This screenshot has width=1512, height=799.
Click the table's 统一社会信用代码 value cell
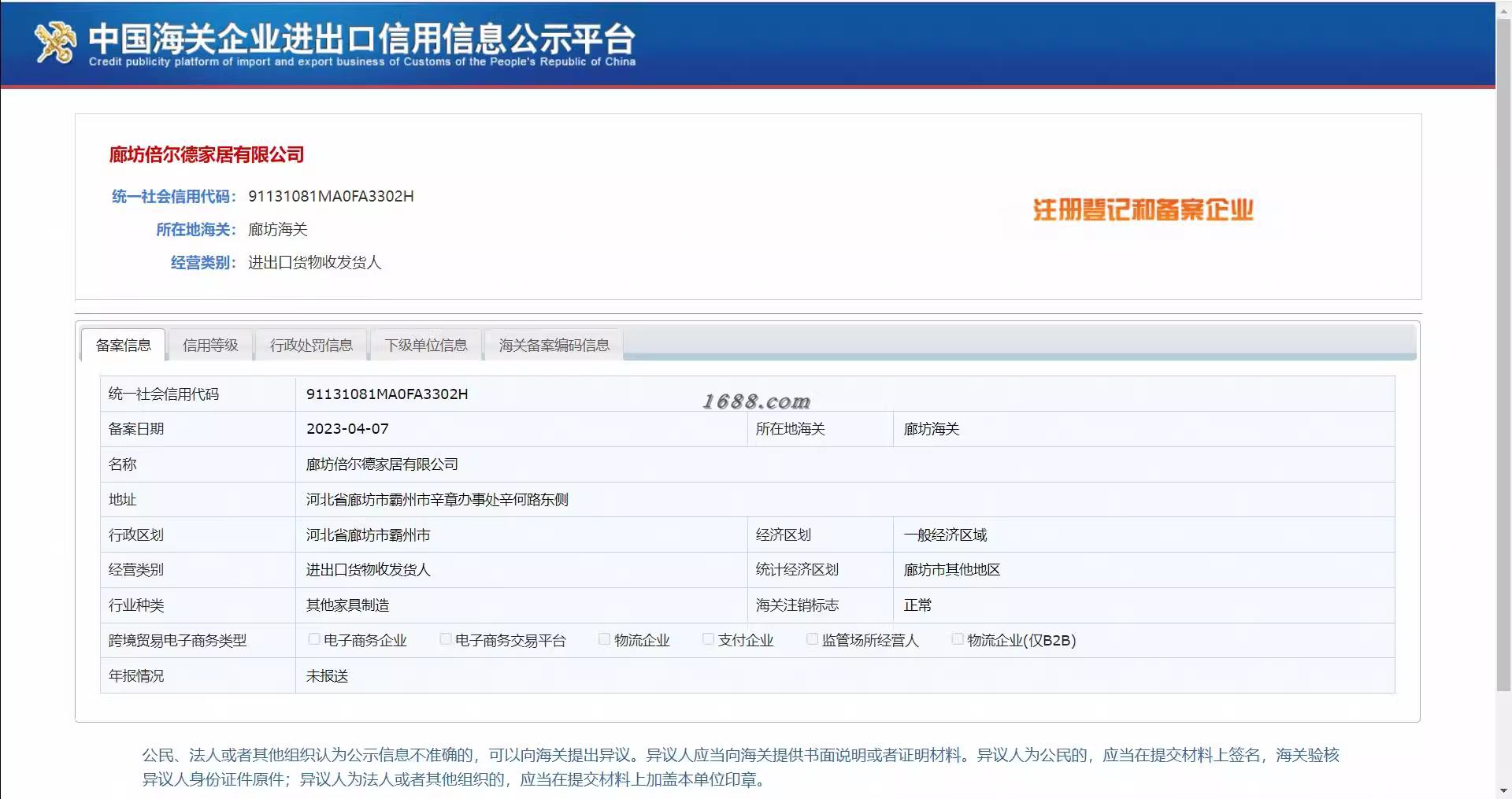845,394
